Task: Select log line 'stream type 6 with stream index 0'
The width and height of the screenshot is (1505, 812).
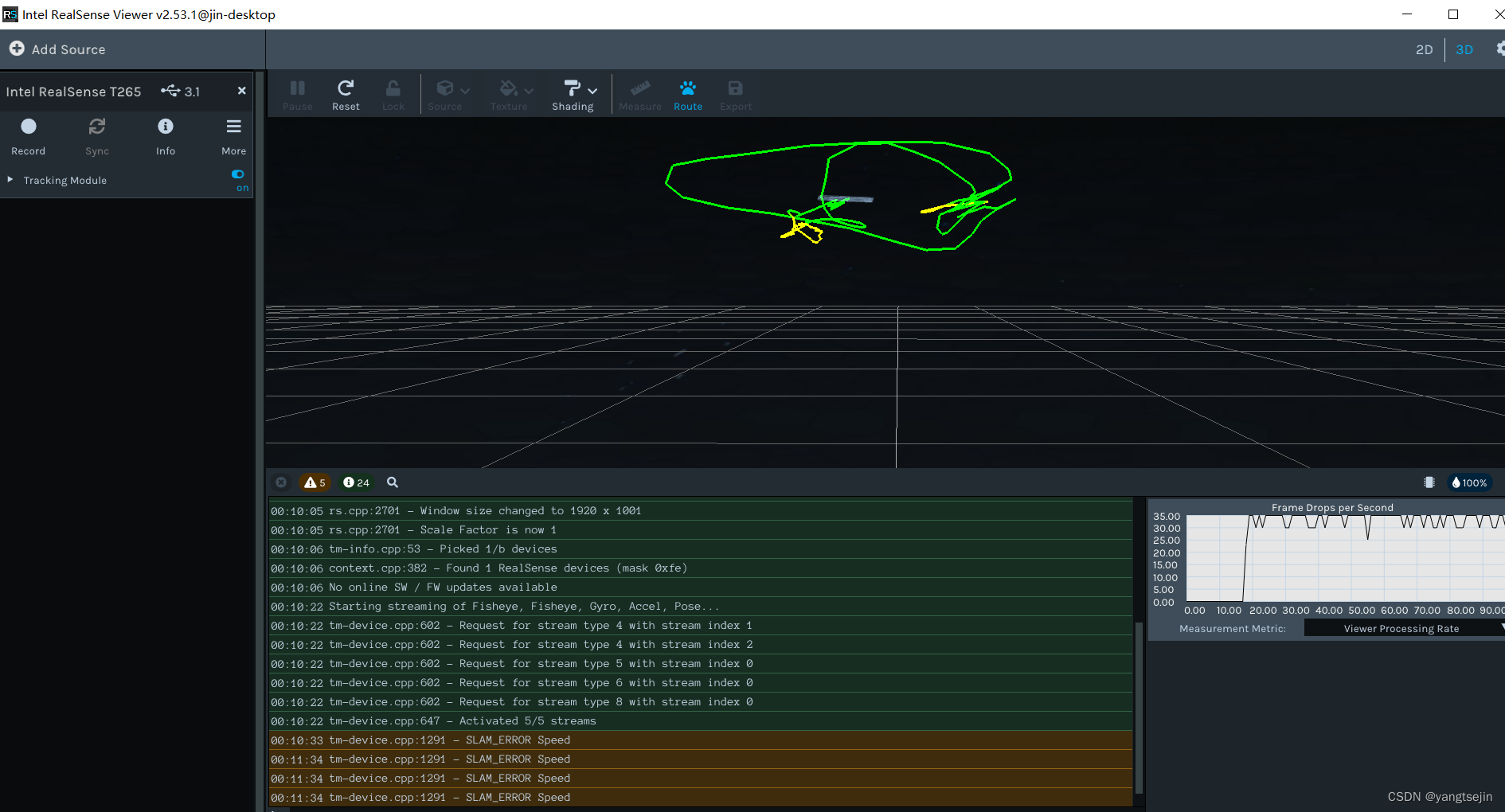Action: 701,683
